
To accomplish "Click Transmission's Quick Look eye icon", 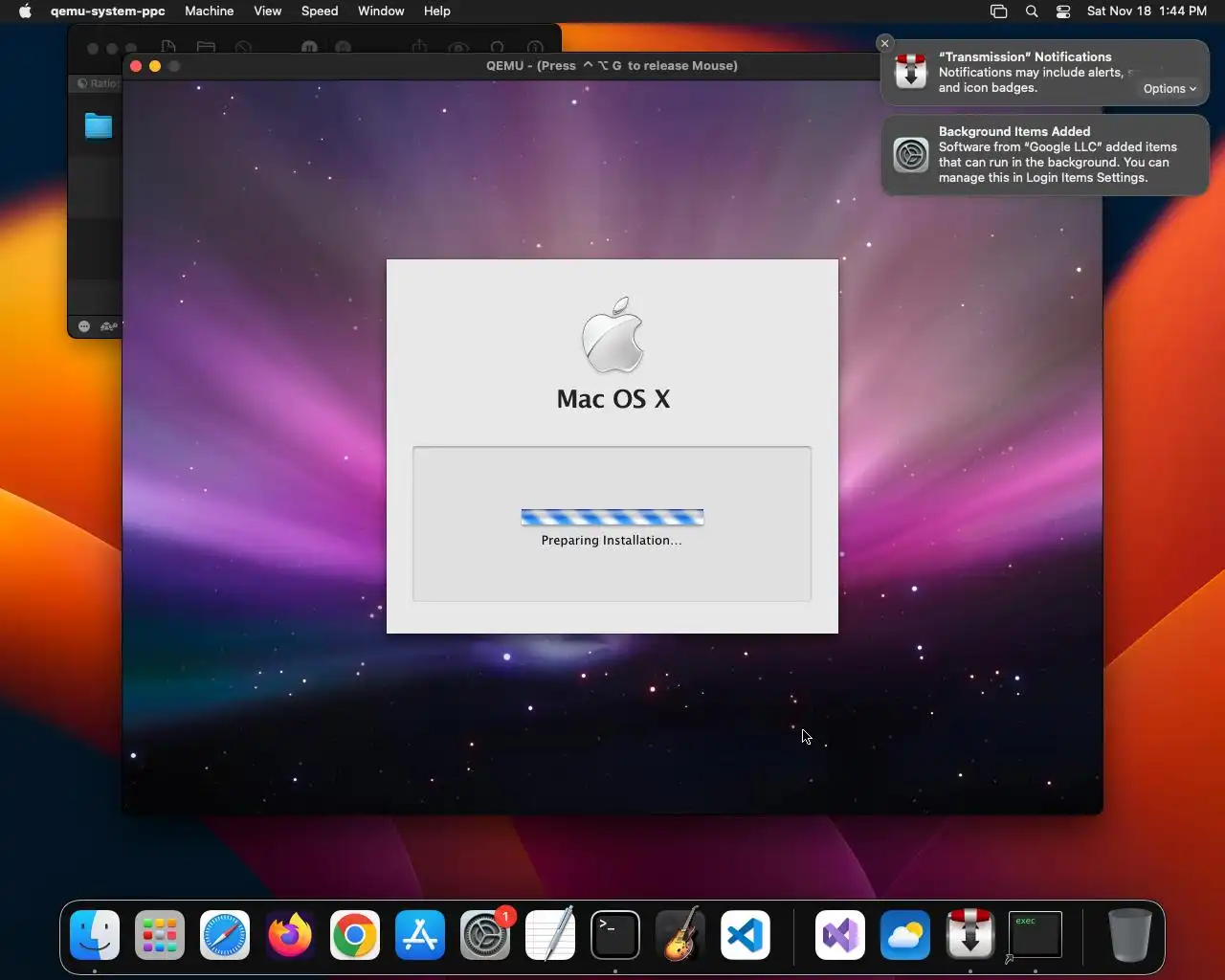I will click(458, 47).
